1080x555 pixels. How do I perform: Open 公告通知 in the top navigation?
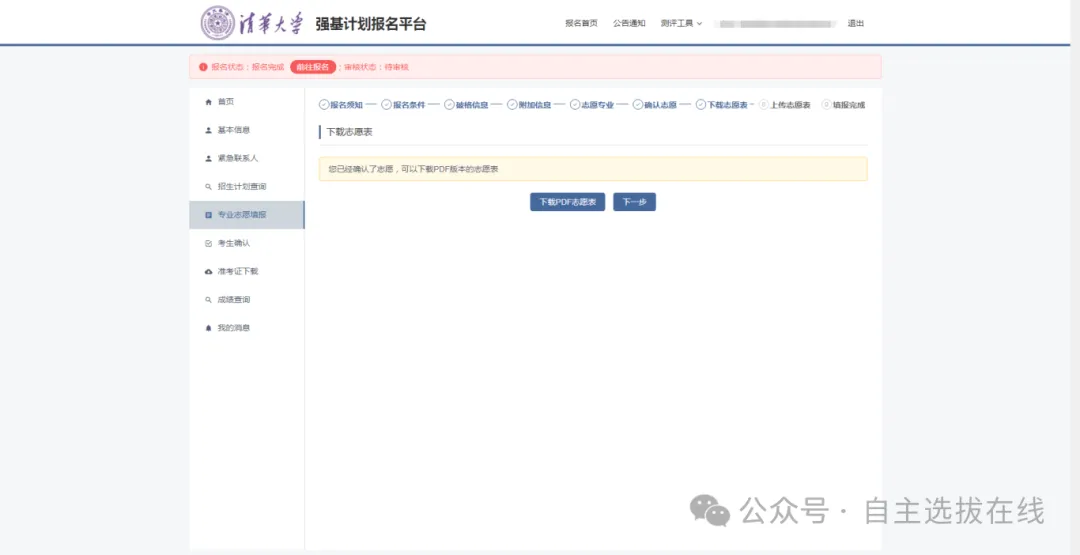(629, 23)
